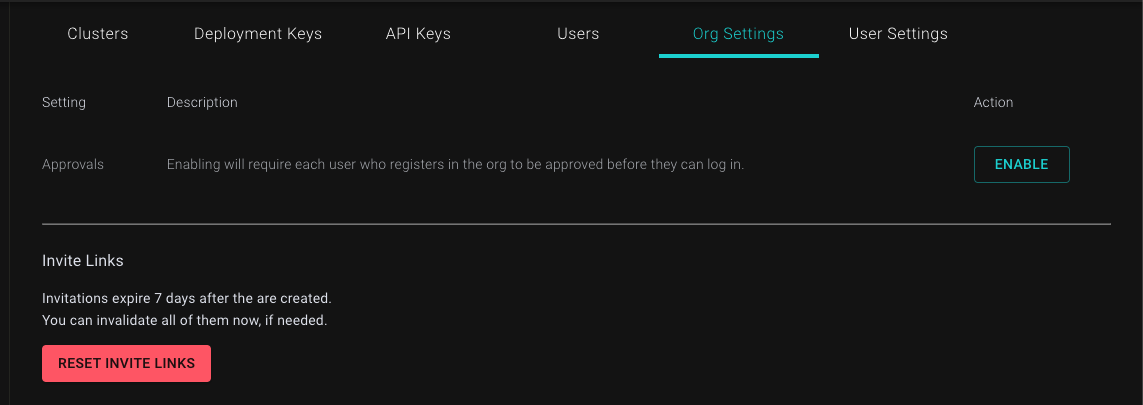Click the vertical border at the panel's left edge
Screen dimensions: 1143x405
click(x=10, y=200)
